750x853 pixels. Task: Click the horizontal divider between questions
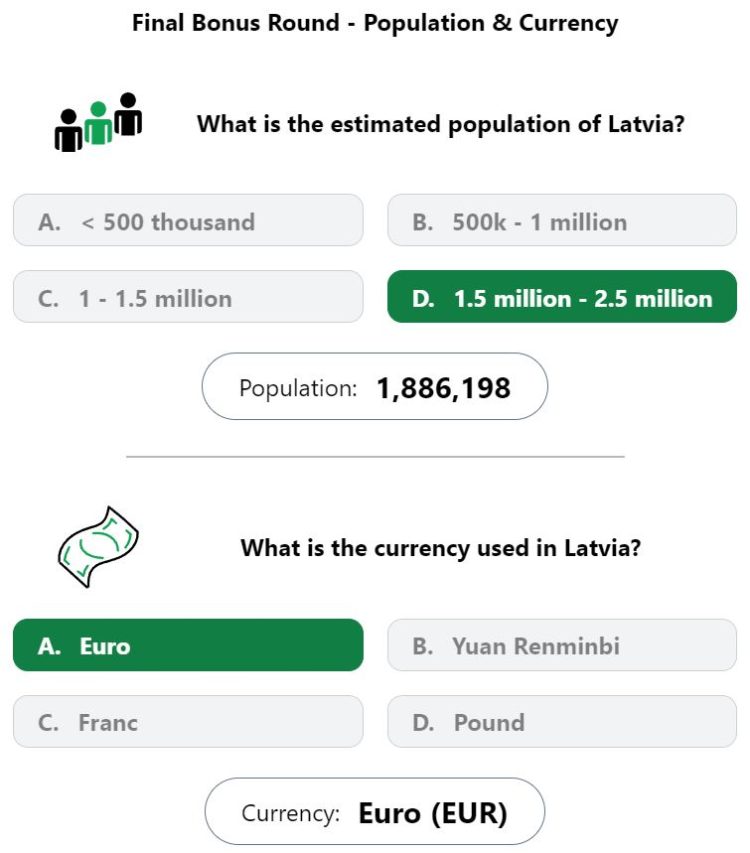coord(375,457)
